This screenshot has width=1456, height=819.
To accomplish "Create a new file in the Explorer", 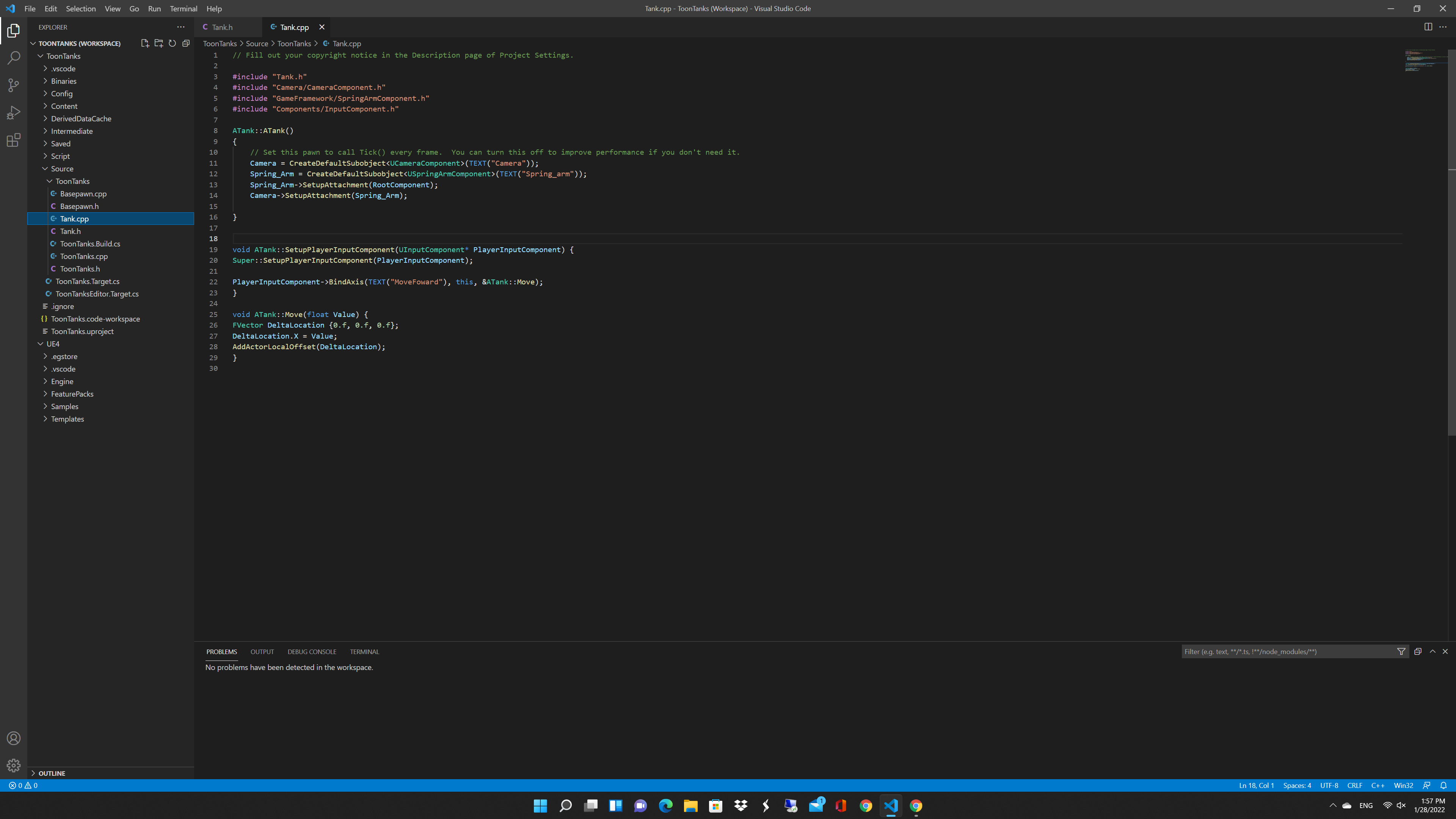I will [145, 43].
